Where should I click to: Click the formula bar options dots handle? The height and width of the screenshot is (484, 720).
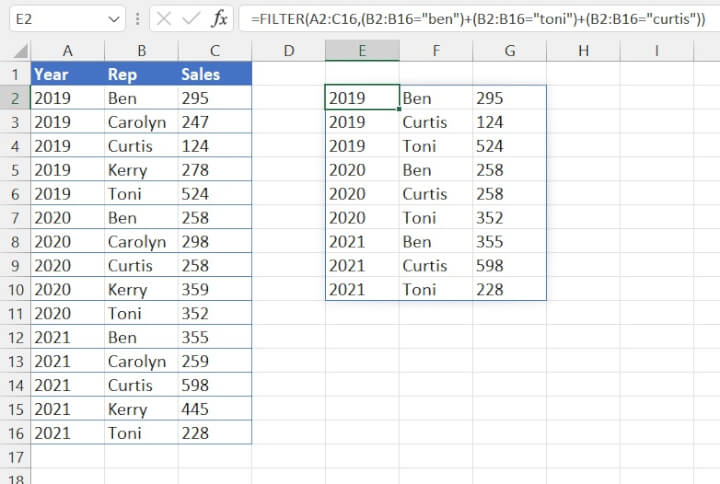tap(138, 19)
